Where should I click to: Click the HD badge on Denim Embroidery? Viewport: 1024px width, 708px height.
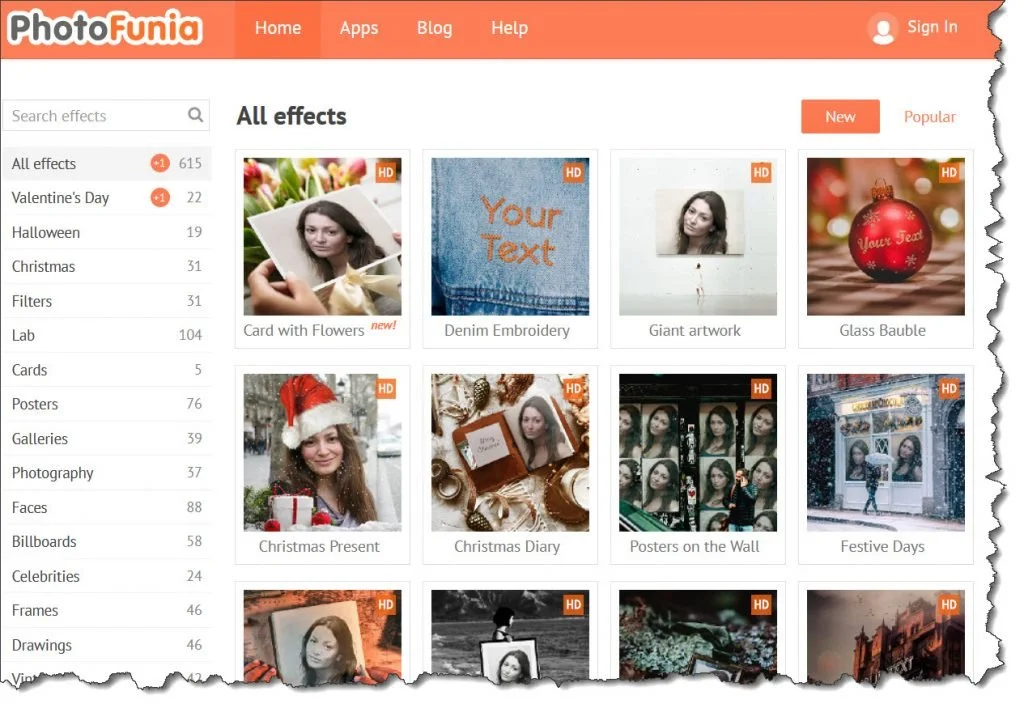click(x=573, y=172)
